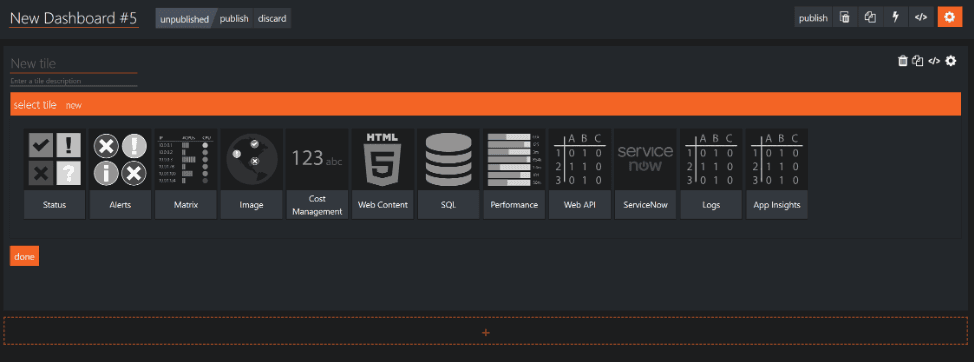Click the unpublished status label
The width and height of the screenshot is (974, 362).
[184, 19]
